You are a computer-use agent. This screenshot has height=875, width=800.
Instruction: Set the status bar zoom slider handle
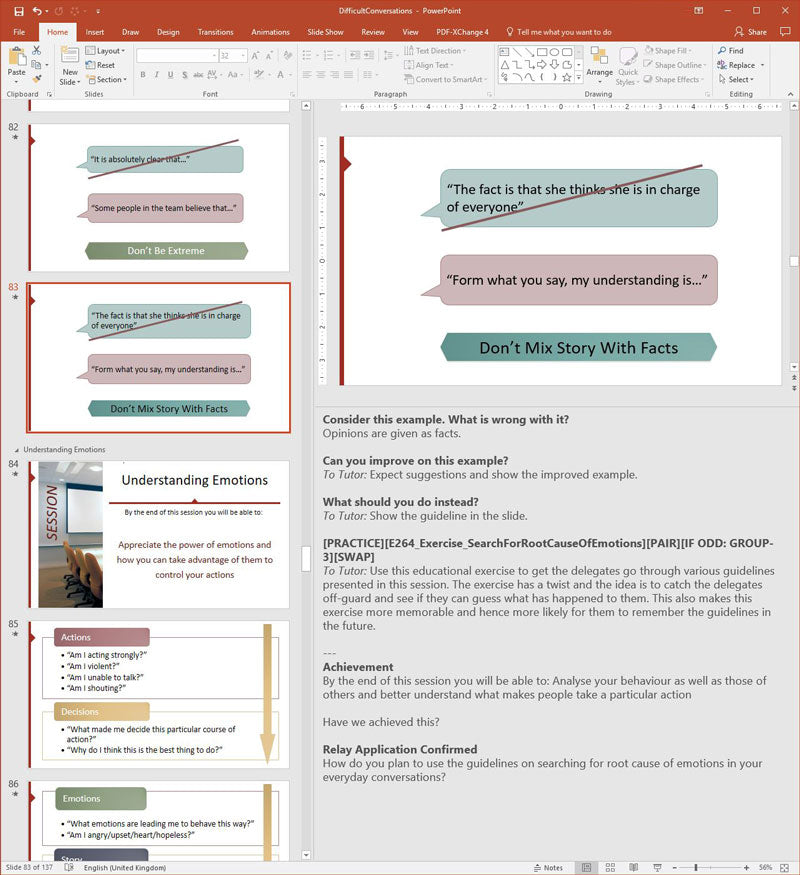point(696,867)
